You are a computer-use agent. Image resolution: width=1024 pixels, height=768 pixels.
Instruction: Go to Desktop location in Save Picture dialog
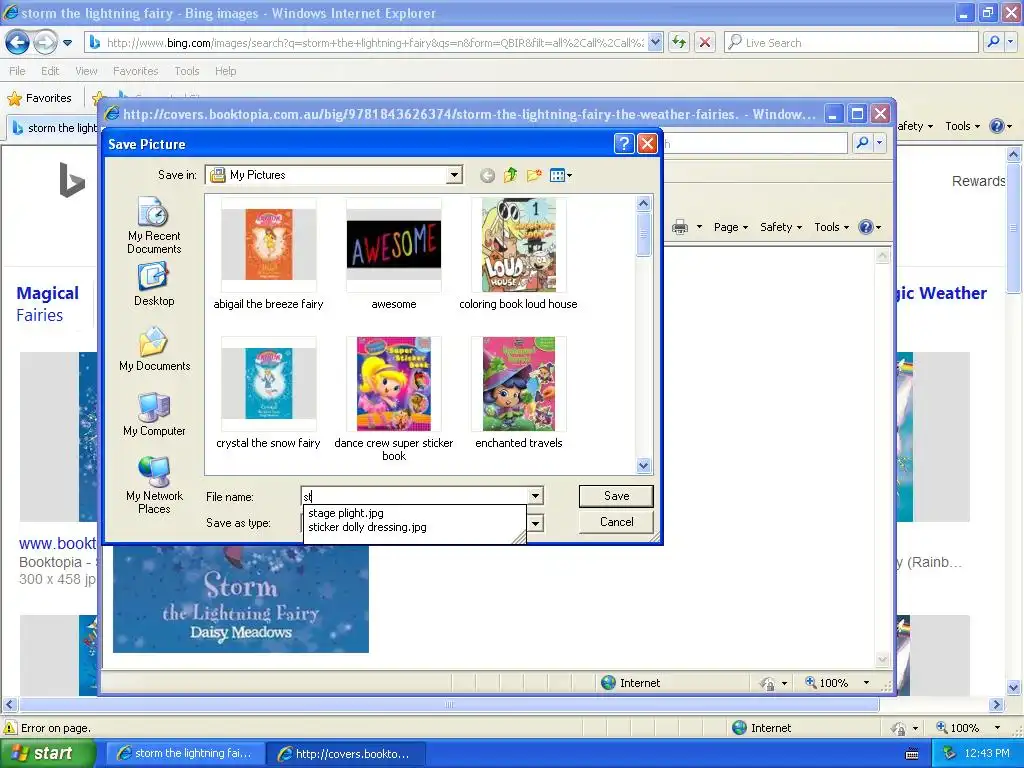tap(154, 285)
